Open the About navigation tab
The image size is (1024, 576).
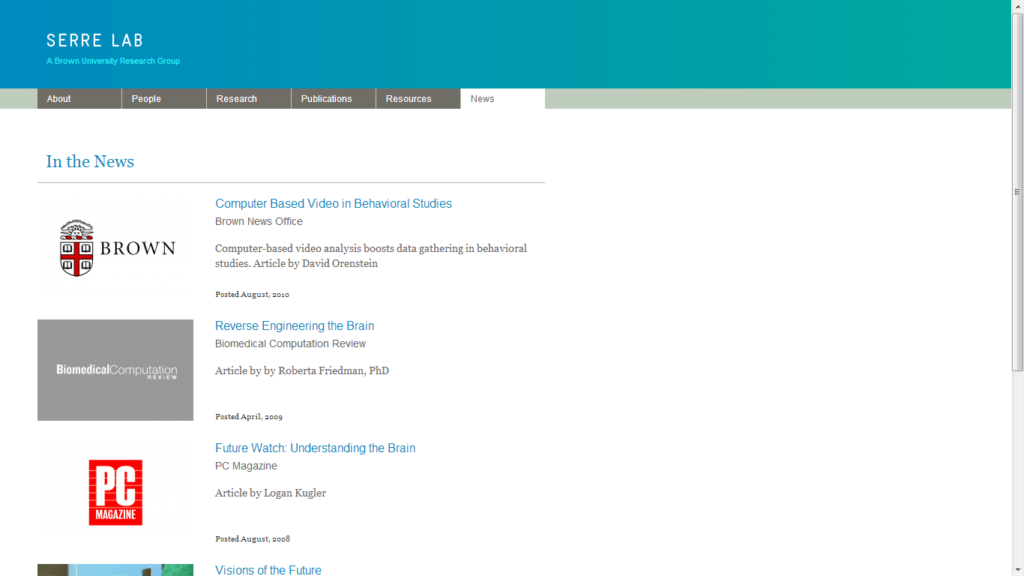pos(79,99)
